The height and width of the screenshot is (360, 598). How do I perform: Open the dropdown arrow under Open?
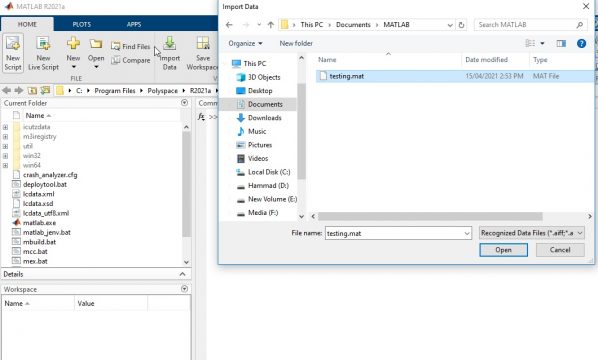(96, 67)
